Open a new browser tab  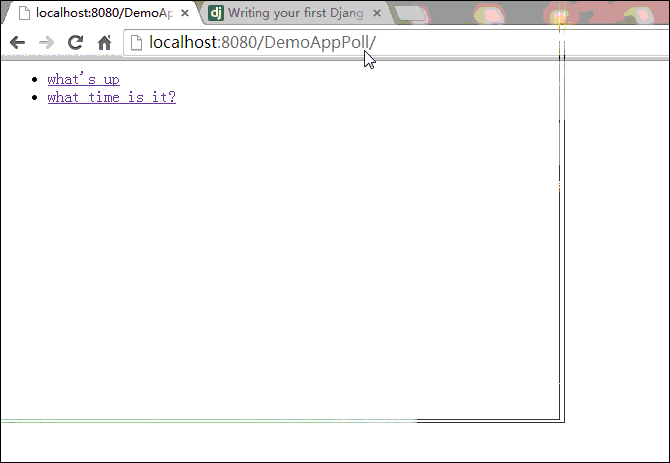[x=411, y=13]
